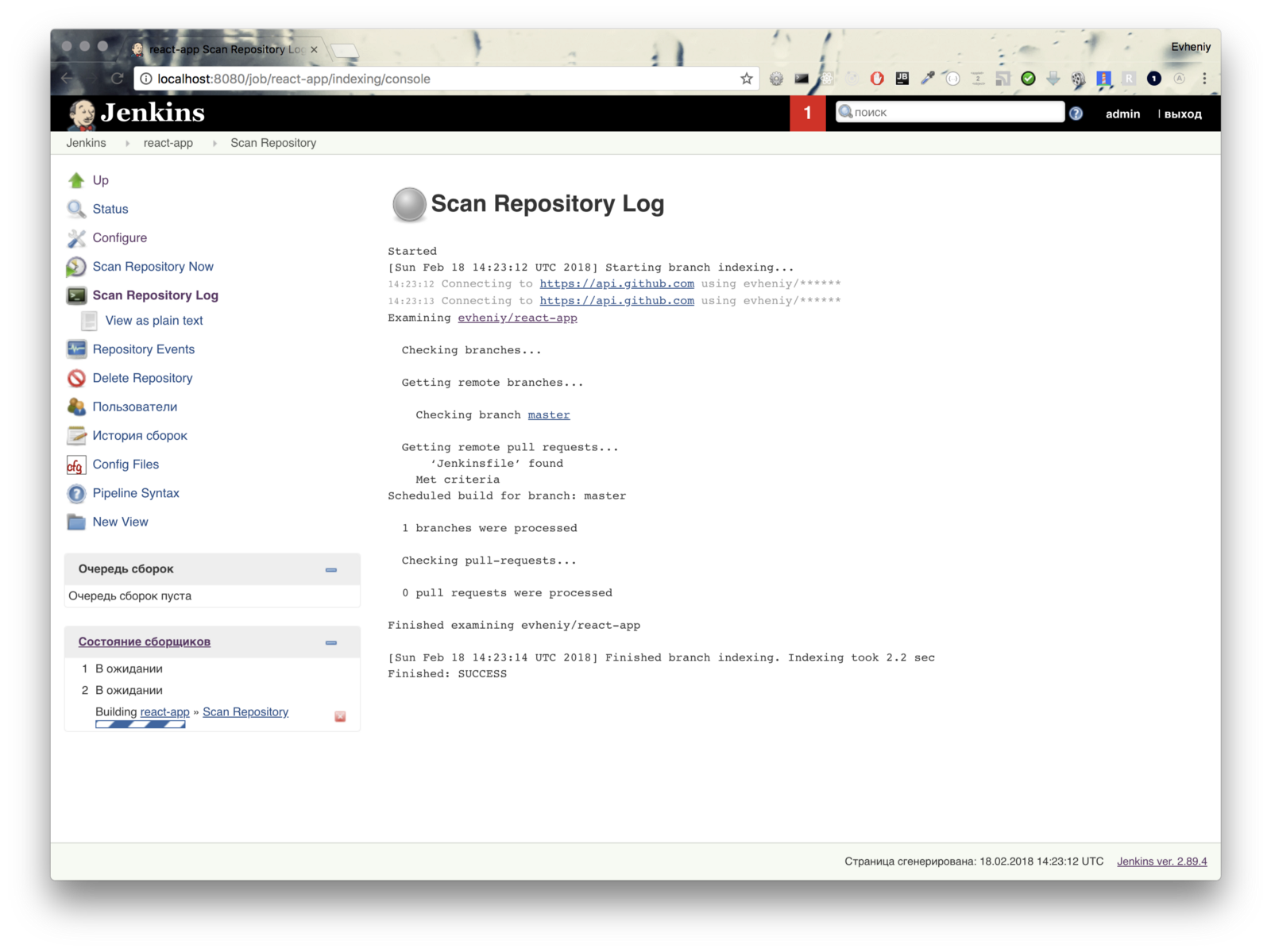Screen dimensions: 1271x952
Task: Go to react-app breadcrumb
Action: click(168, 143)
